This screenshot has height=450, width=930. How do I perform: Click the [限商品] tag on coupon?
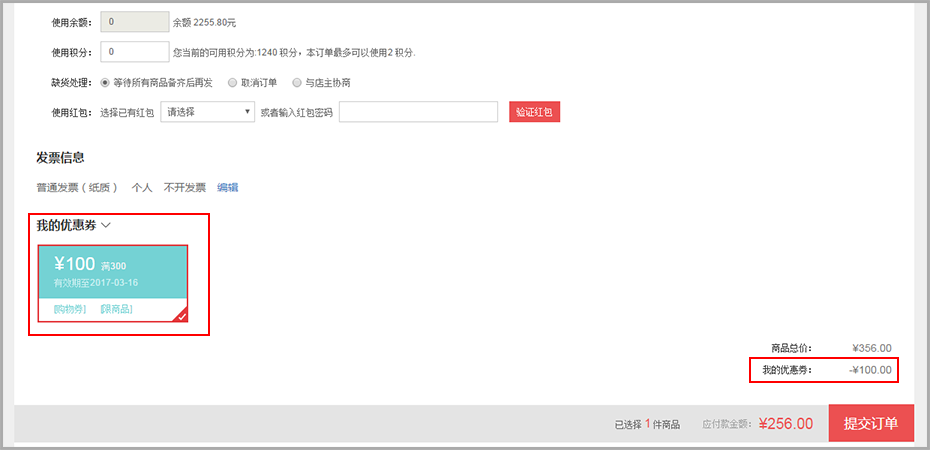[116, 309]
